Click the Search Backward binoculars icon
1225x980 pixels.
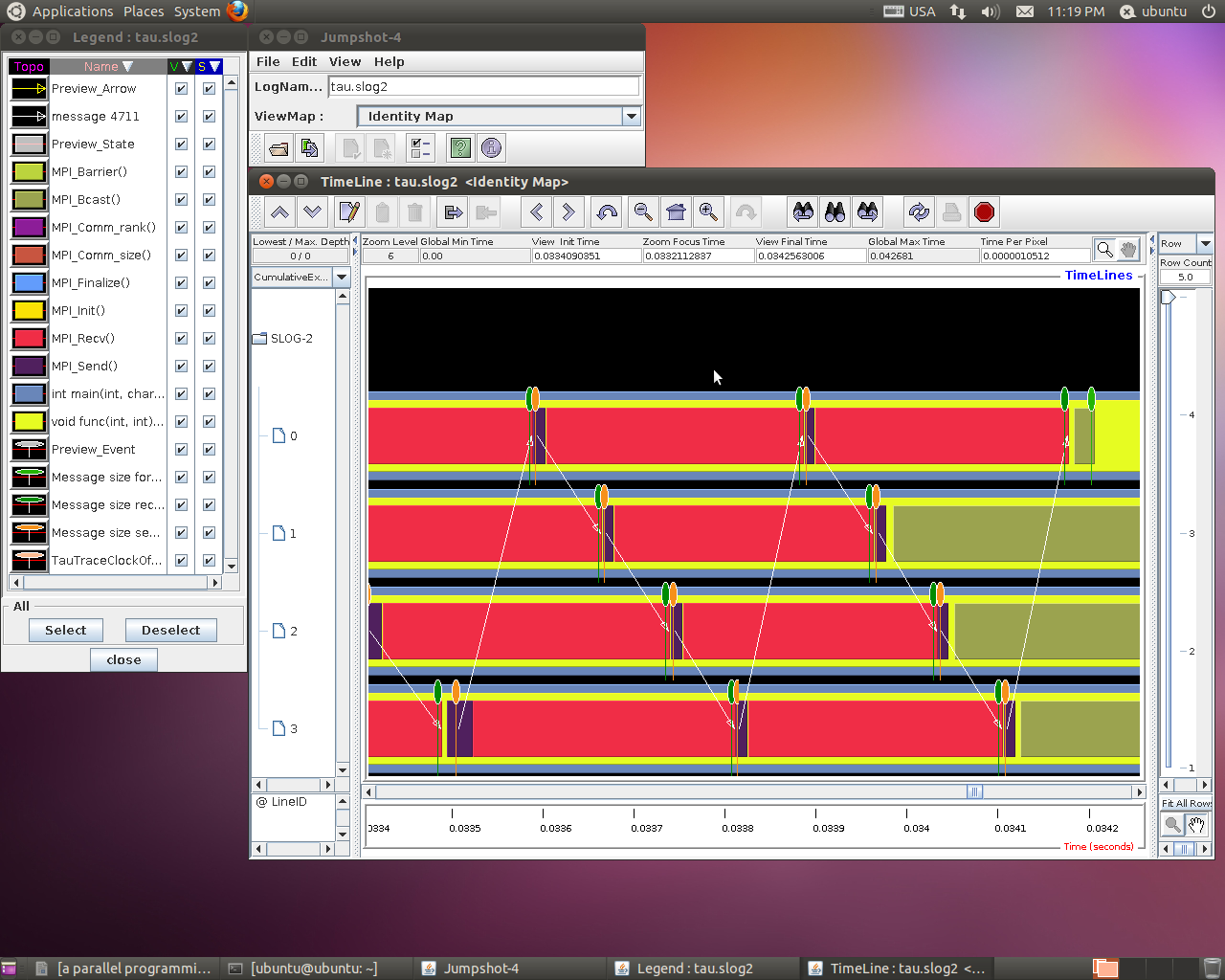point(803,212)
